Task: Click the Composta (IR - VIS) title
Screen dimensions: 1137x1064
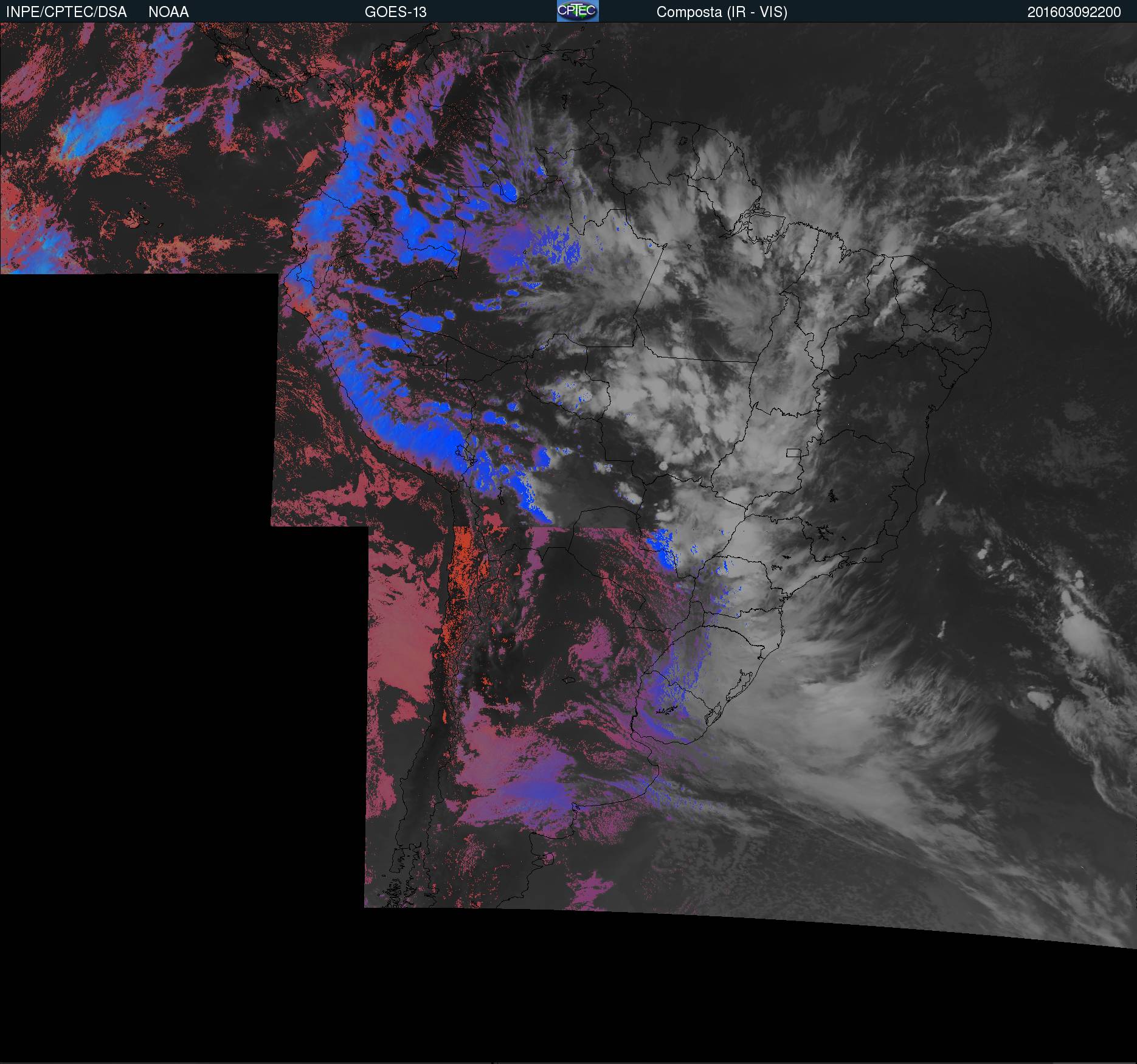Action: [x=722, y=12]
